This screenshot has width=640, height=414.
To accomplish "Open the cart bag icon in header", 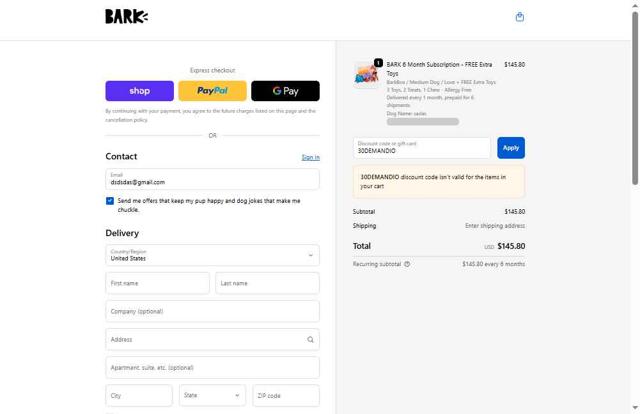I will (x=519, y=17).
